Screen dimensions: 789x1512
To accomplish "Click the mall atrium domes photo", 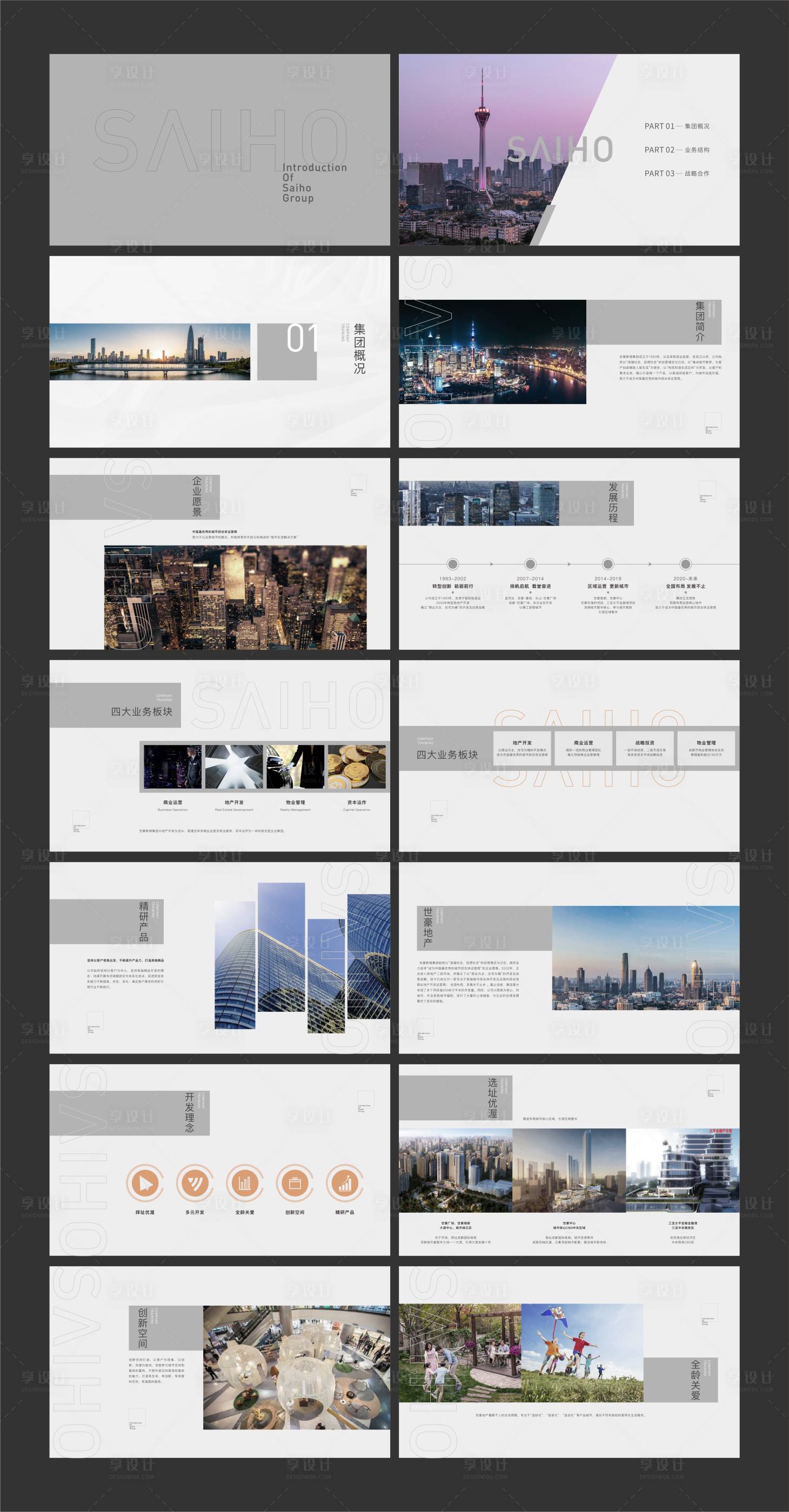I will coord(297,1368).
